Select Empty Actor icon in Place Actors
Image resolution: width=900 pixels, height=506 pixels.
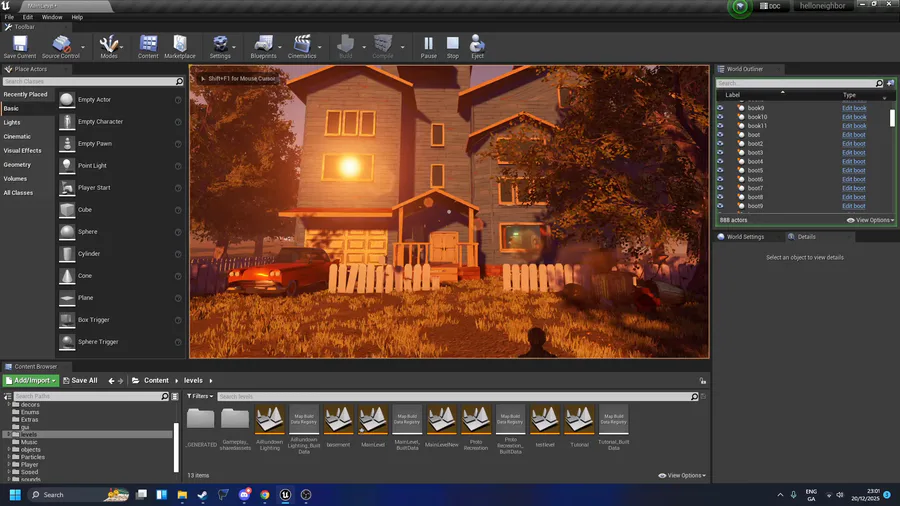point(67,100)
